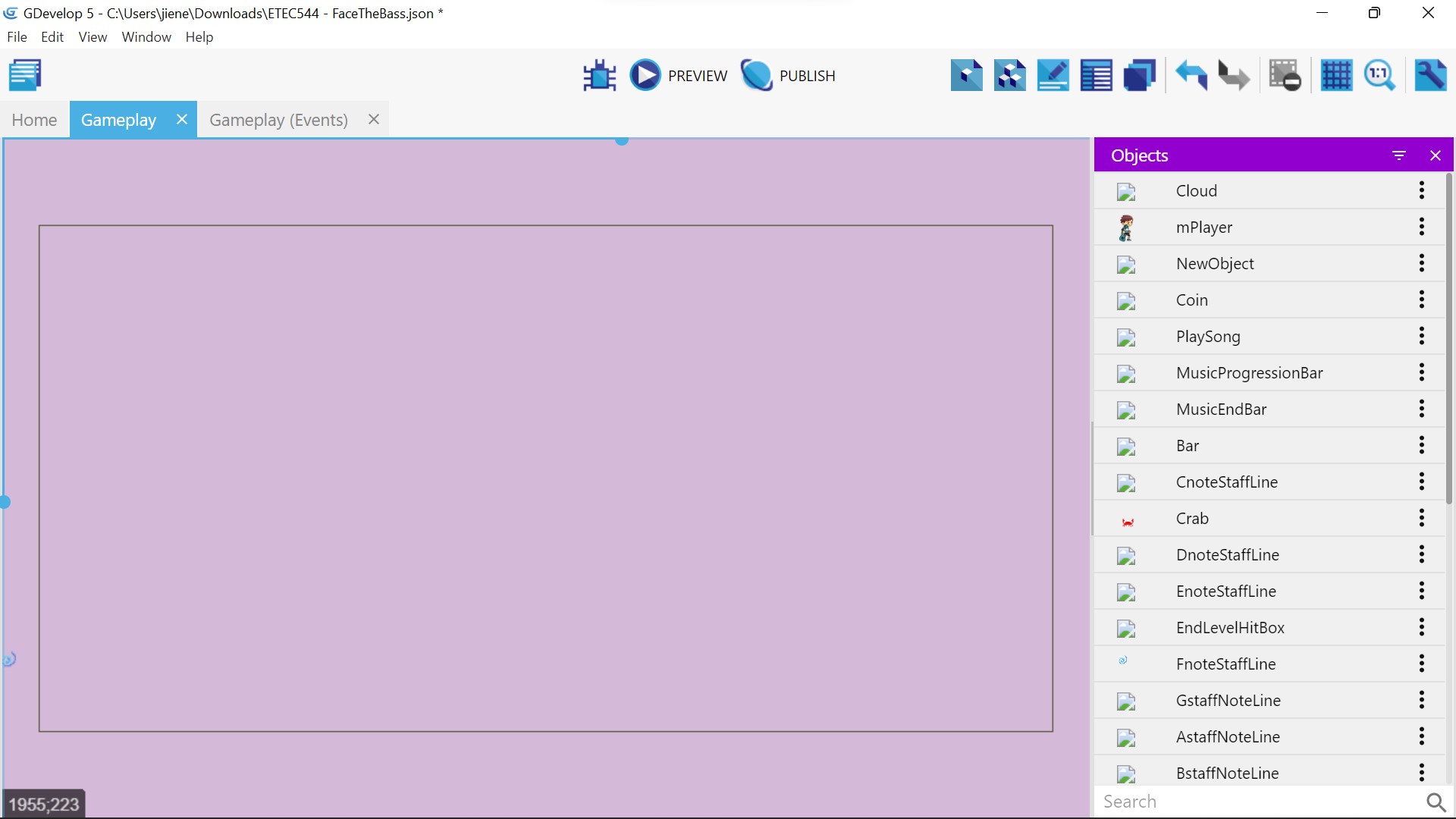Open the Window menu
This screenshot has height=819, width=1456.
(x=146, y=36)
